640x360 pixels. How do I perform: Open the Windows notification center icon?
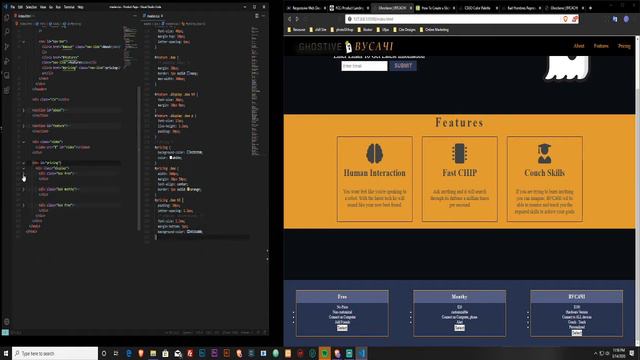(x=632, y=353)
